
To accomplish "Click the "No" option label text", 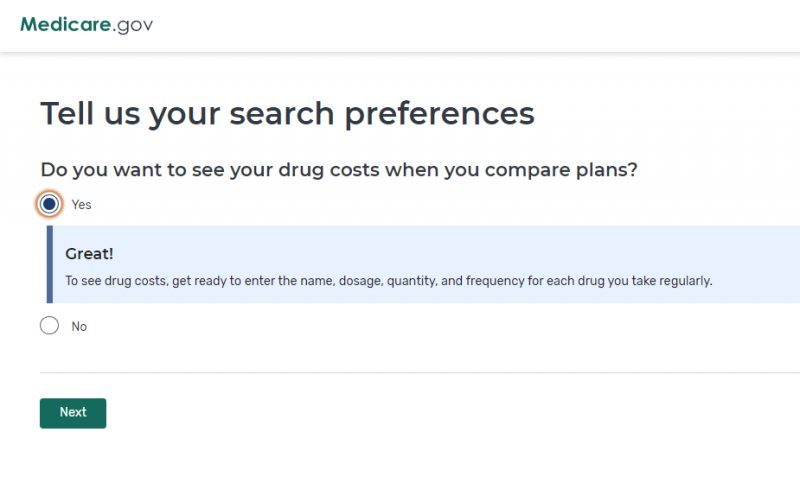I will [x=79, y=326].
